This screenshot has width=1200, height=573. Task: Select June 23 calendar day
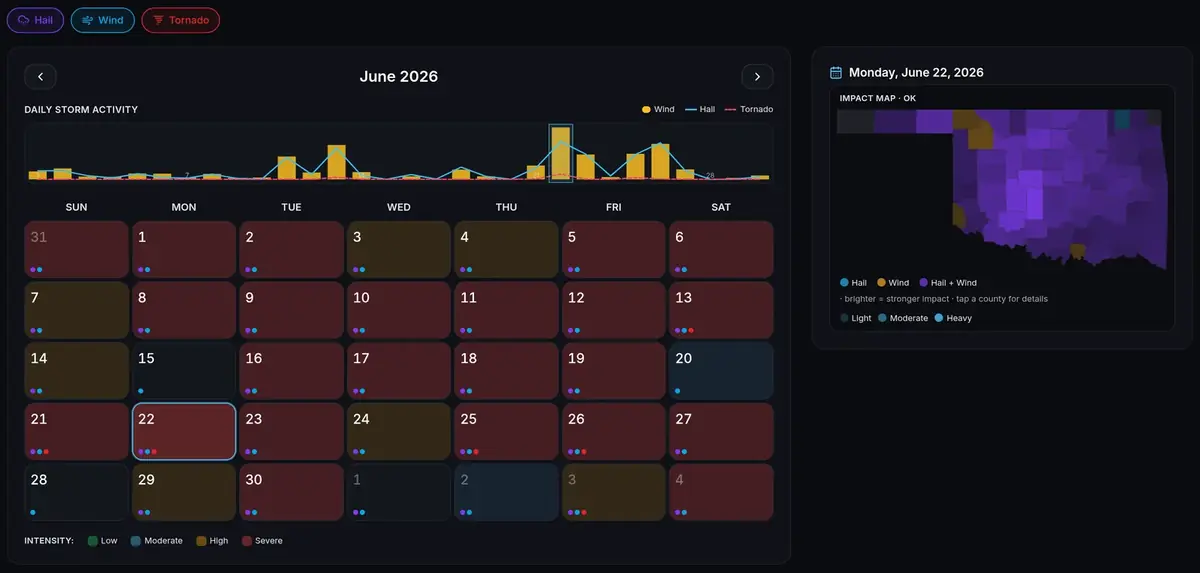[292, 431]
